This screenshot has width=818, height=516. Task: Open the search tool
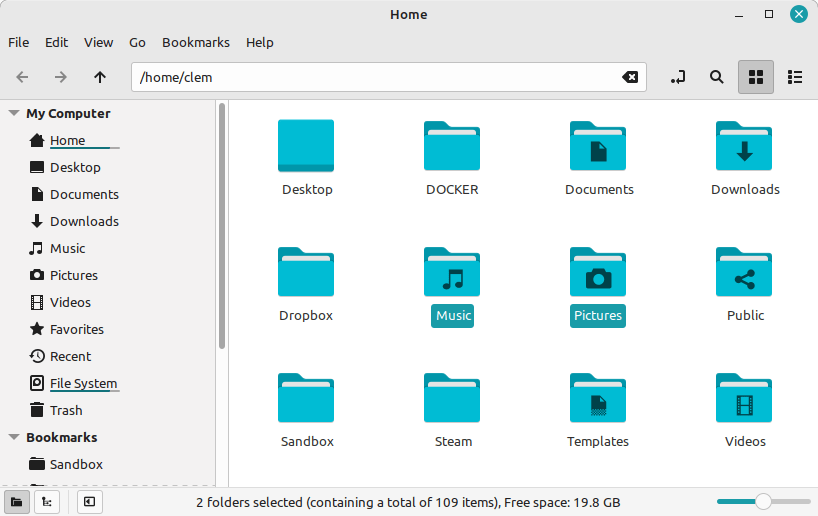(x=717, y=77)
